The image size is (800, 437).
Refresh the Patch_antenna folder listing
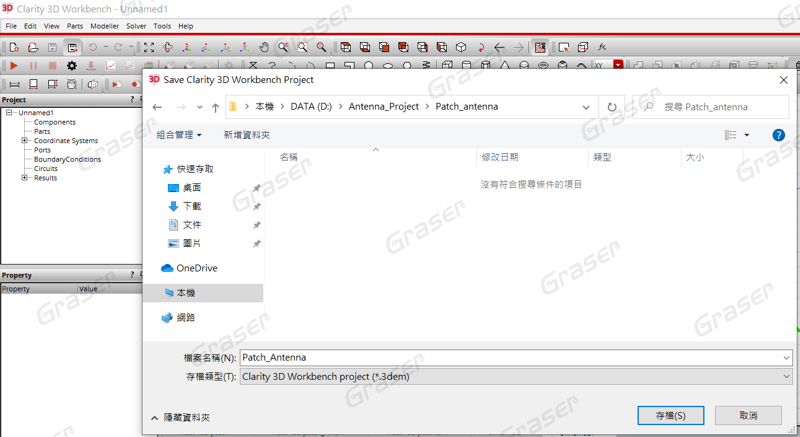(x=612, y=107)
